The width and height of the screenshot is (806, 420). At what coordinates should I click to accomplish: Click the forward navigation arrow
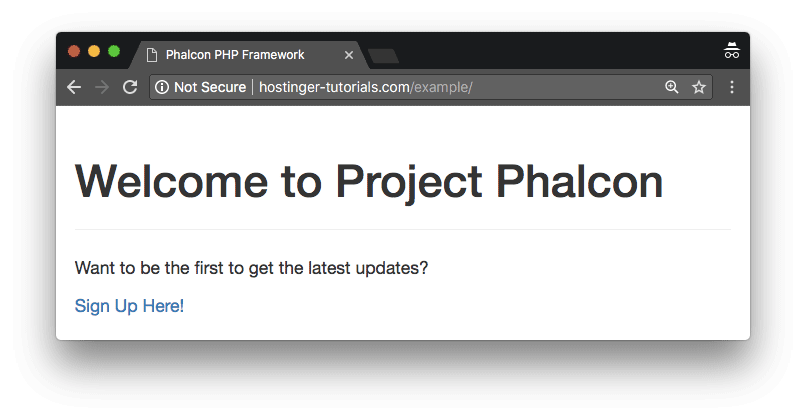point(102,87)
